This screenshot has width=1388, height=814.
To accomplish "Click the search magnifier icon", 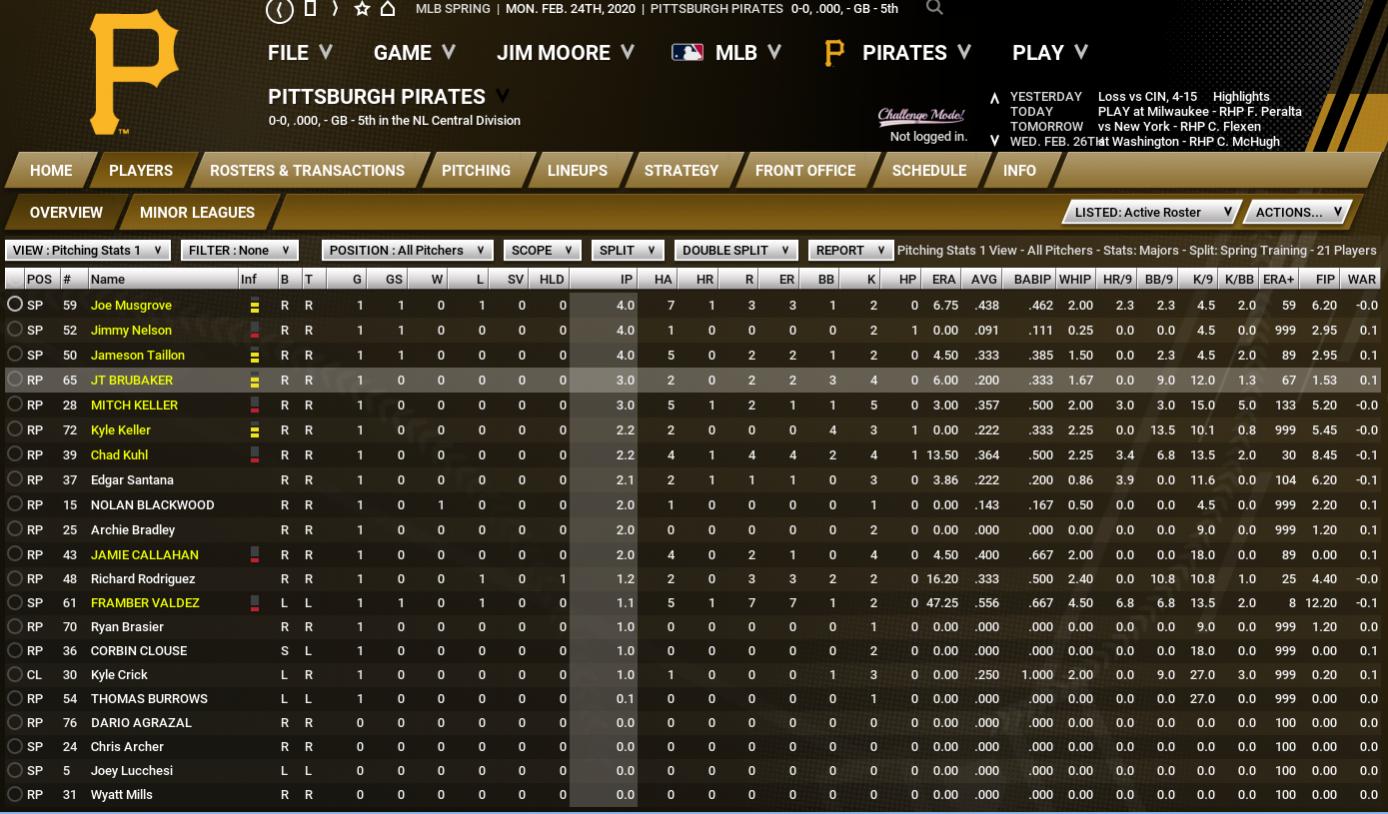I will (x=934, y=8).
